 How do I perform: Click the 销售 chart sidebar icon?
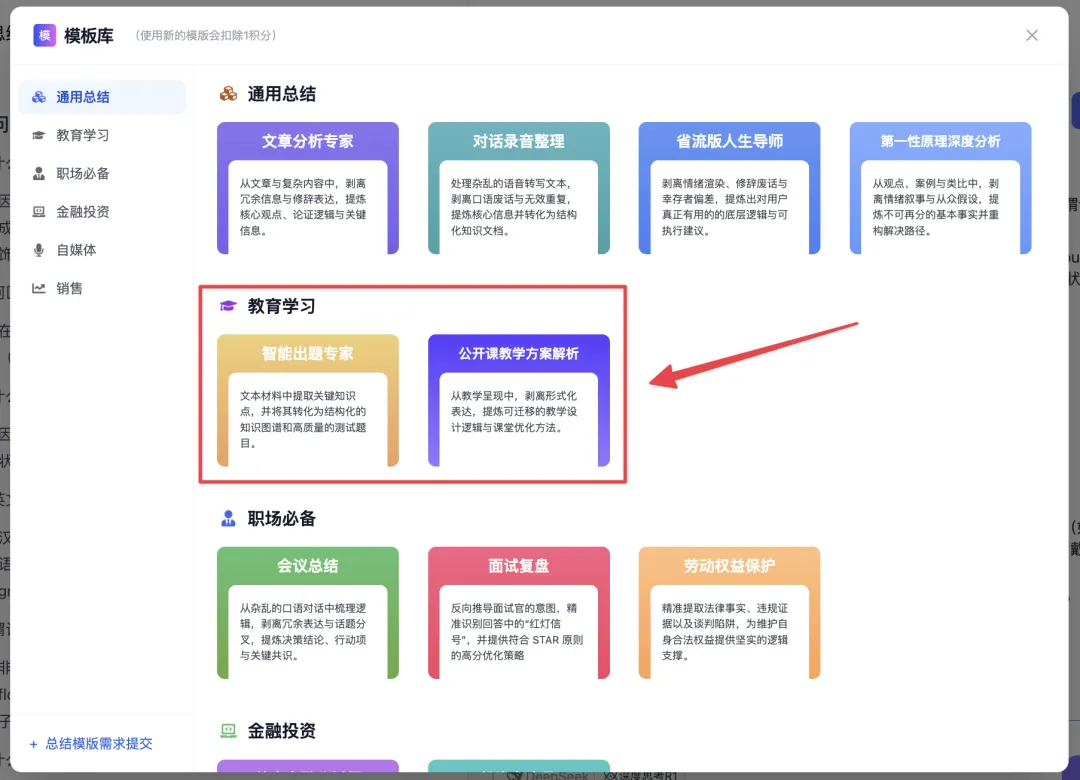(39, 288)
